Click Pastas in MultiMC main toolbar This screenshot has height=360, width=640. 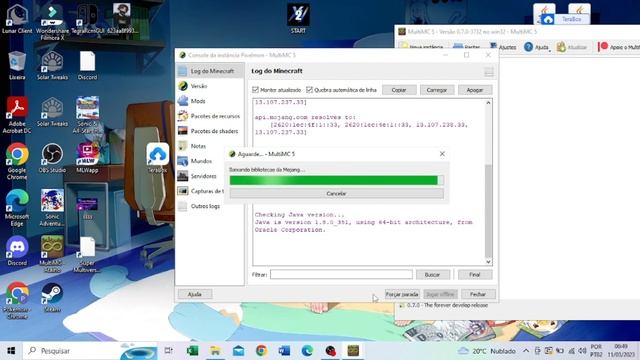(467, 47)
